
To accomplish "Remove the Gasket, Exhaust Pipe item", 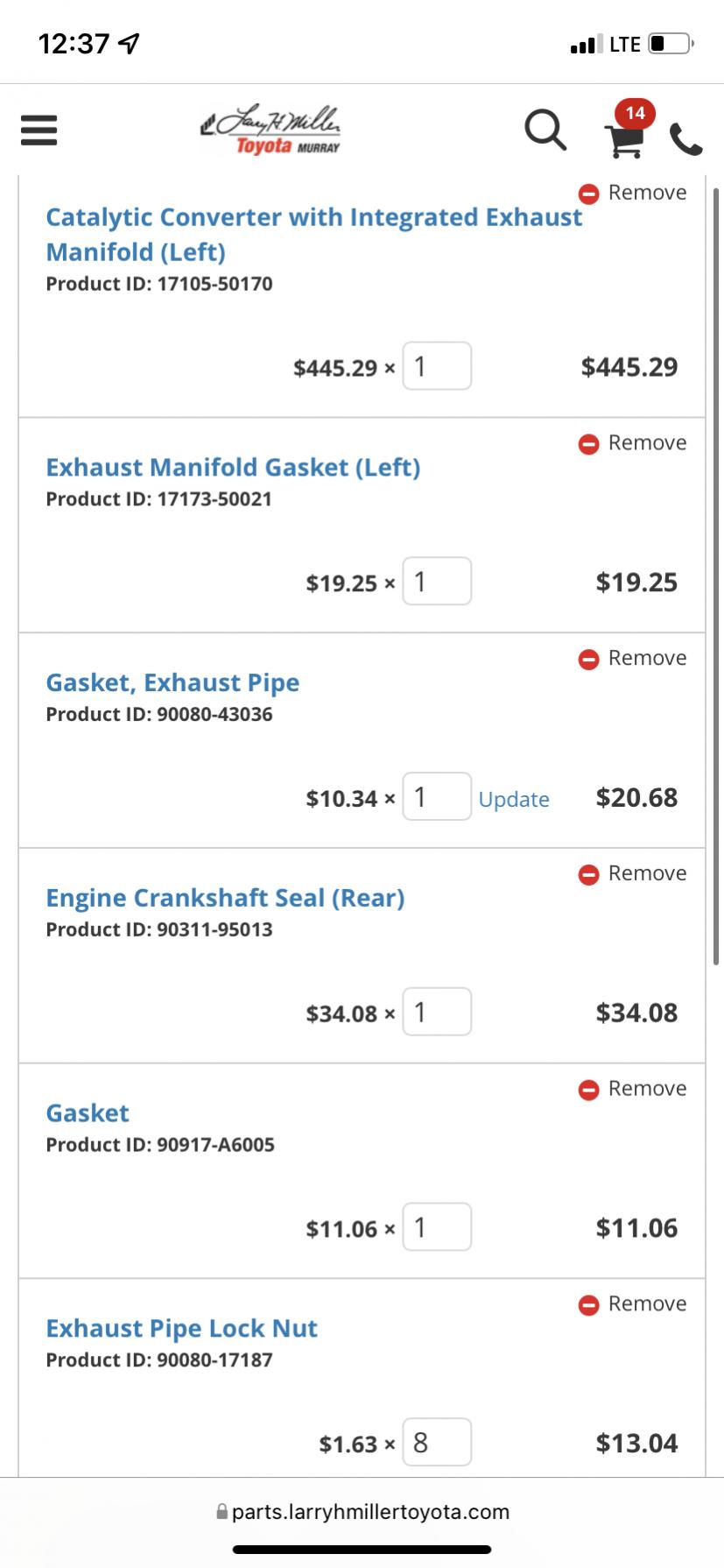I will pos(632,659).
